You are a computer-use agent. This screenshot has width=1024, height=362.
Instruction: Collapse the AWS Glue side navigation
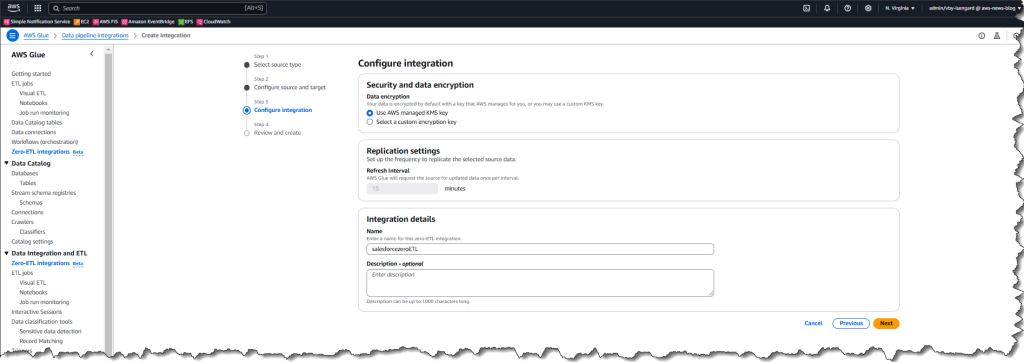click(x=91, y=54)
